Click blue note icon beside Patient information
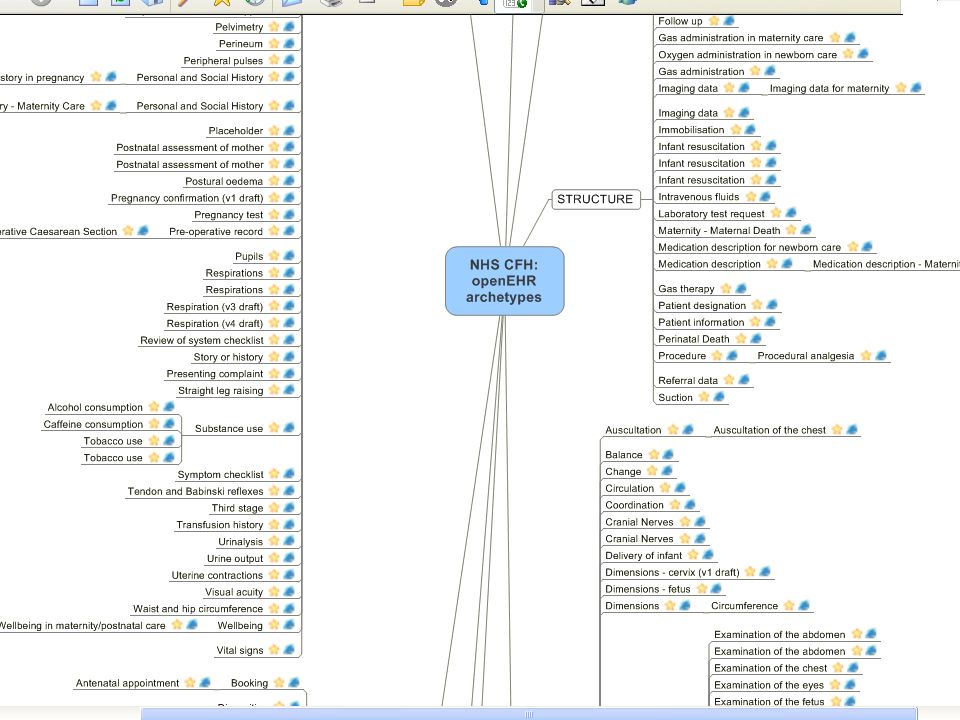960x720 pixels. [x=770, y=322]
